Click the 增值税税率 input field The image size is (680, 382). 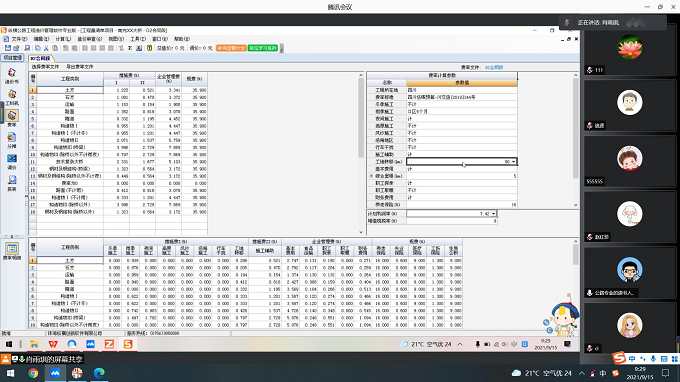coord(451,221)
